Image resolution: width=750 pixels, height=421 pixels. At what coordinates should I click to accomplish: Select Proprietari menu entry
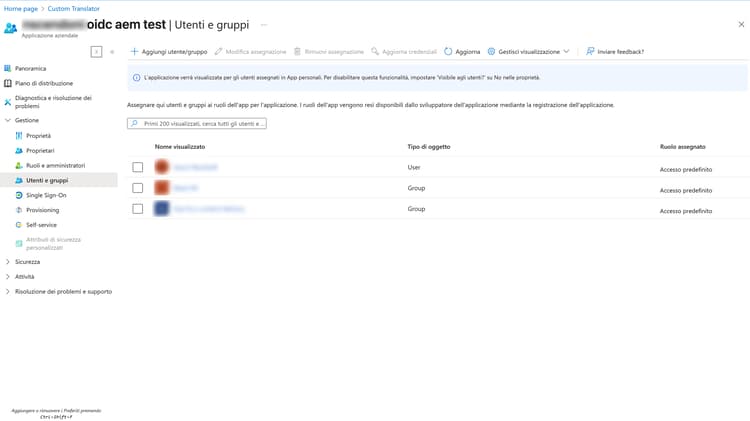click(x=40, y=151)
